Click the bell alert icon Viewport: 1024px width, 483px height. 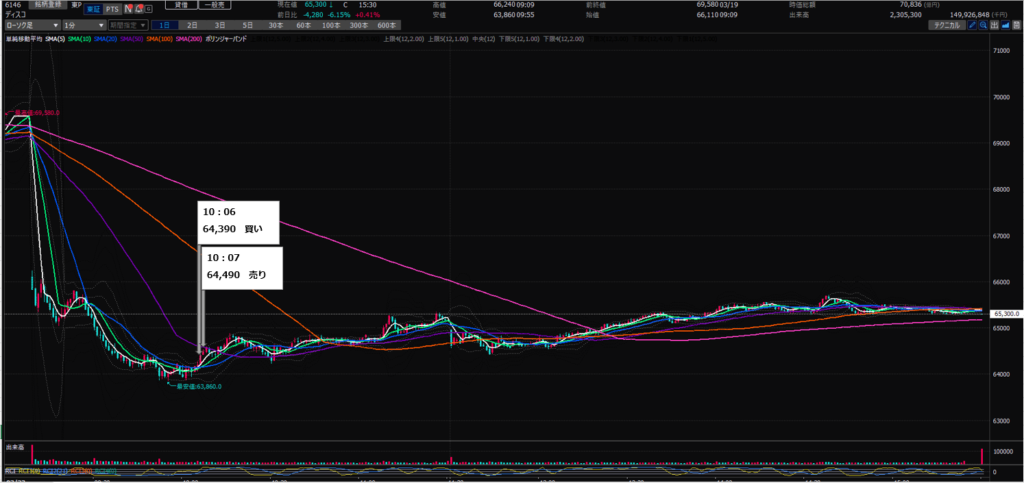(138, 9)
